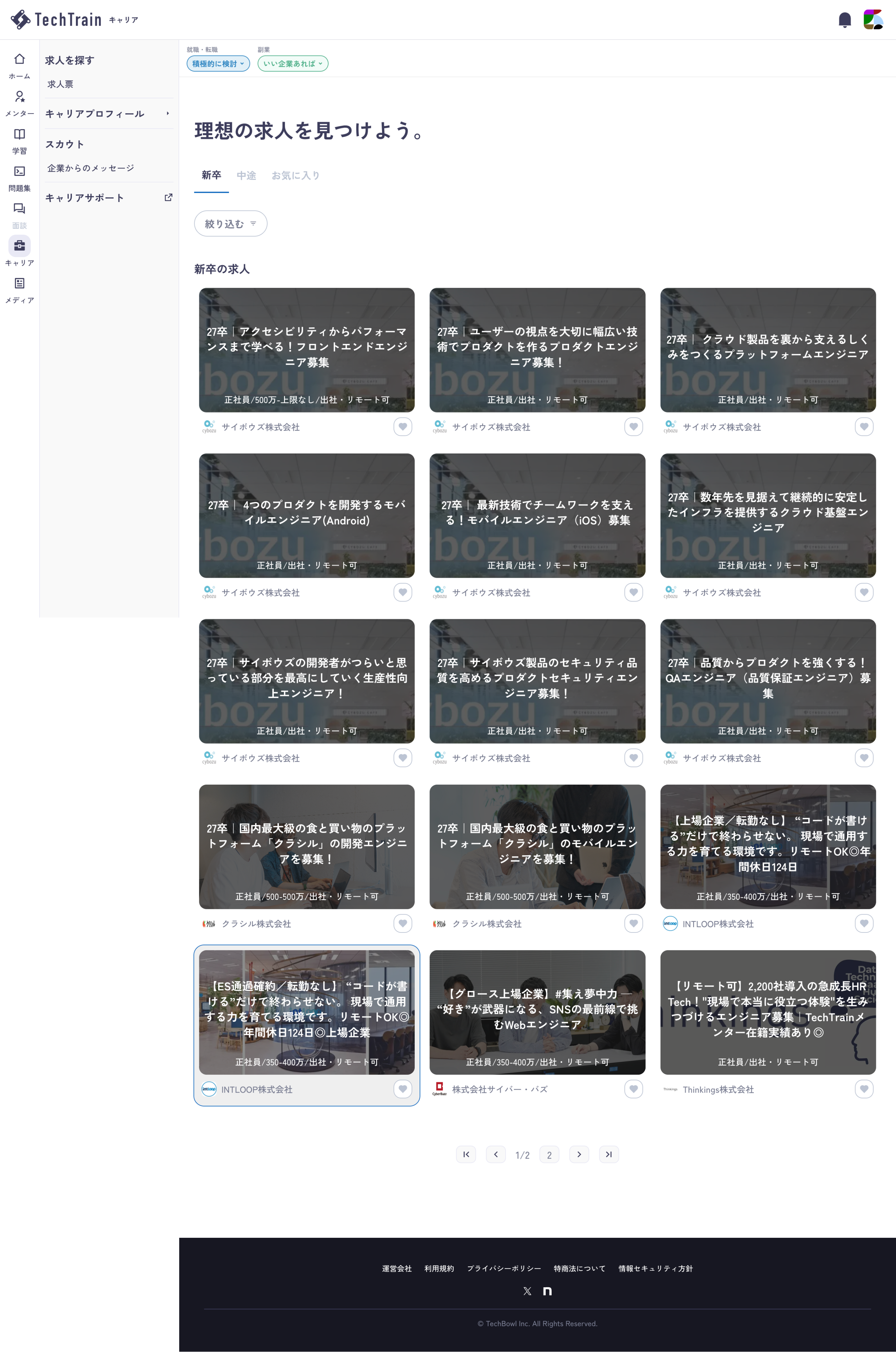
Task: Click the 絞り込む filter button
Action: tap(230, 223)
